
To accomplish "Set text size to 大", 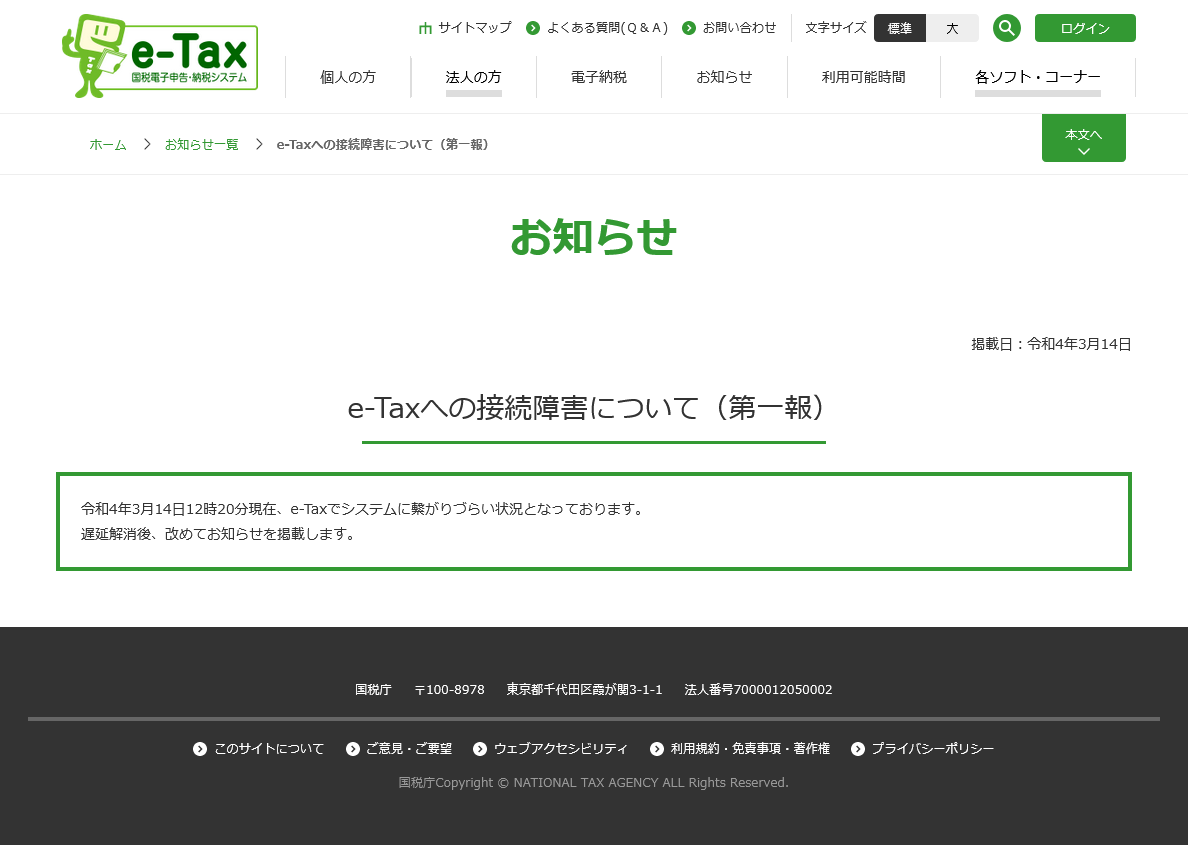I will click(952, 28).
